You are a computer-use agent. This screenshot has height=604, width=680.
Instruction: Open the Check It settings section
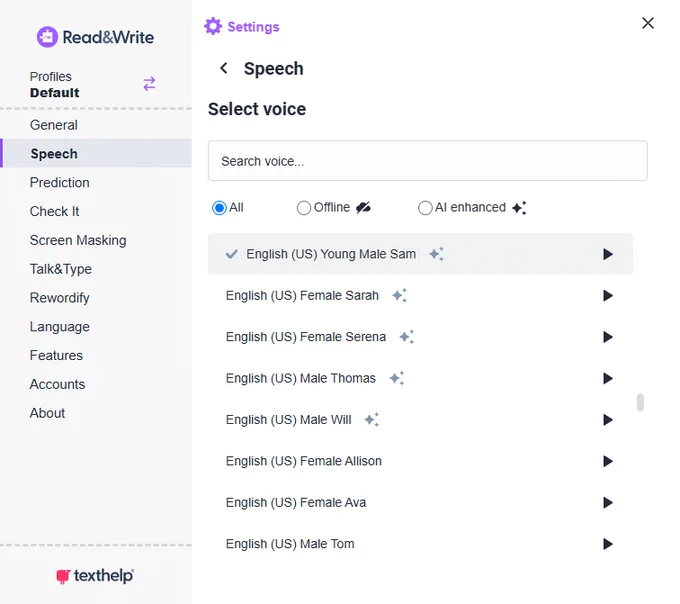[96, 211]
